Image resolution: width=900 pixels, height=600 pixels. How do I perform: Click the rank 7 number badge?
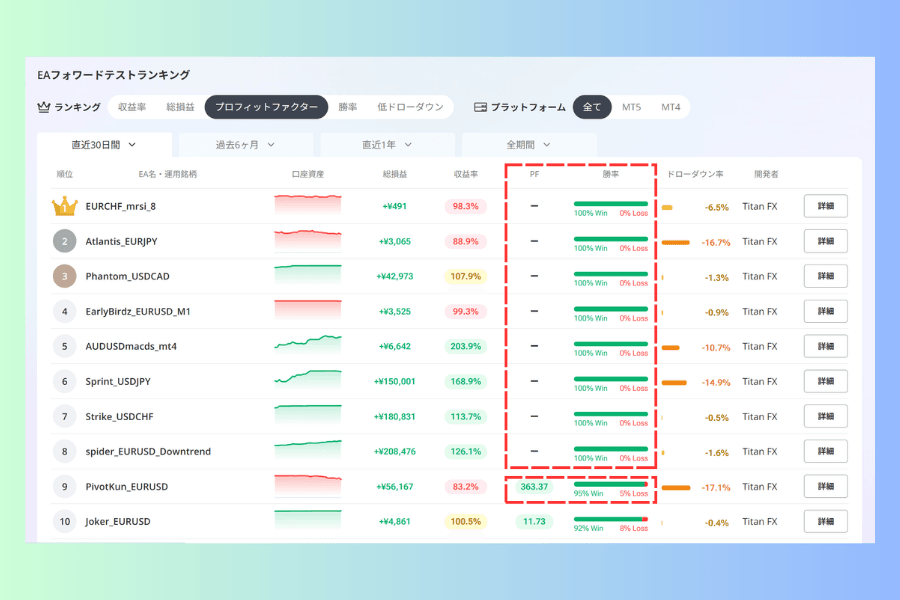click(x=65, y=416)
